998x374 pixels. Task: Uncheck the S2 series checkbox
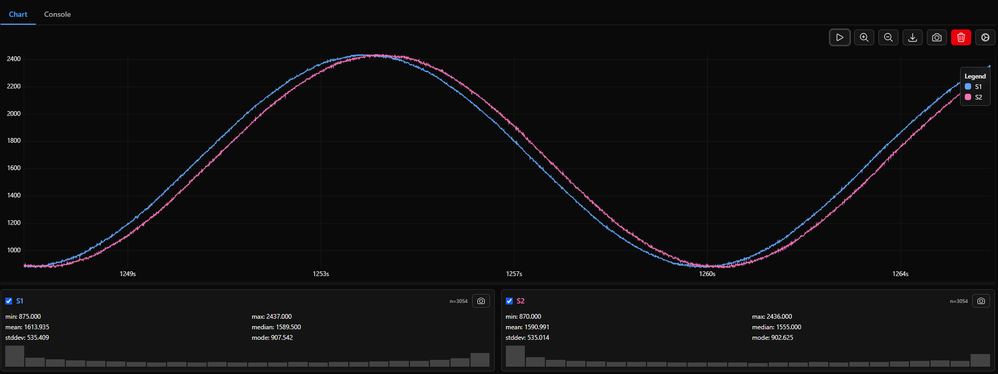click(x=509, y=301)
